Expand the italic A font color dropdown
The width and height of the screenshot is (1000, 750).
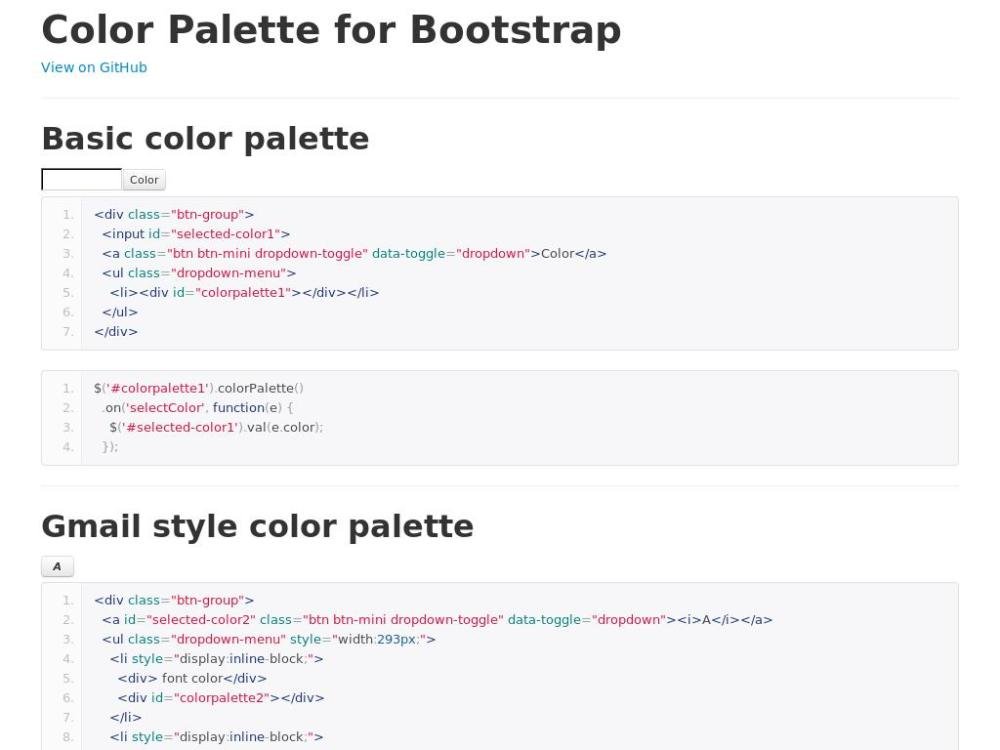(x=57, y=567)
